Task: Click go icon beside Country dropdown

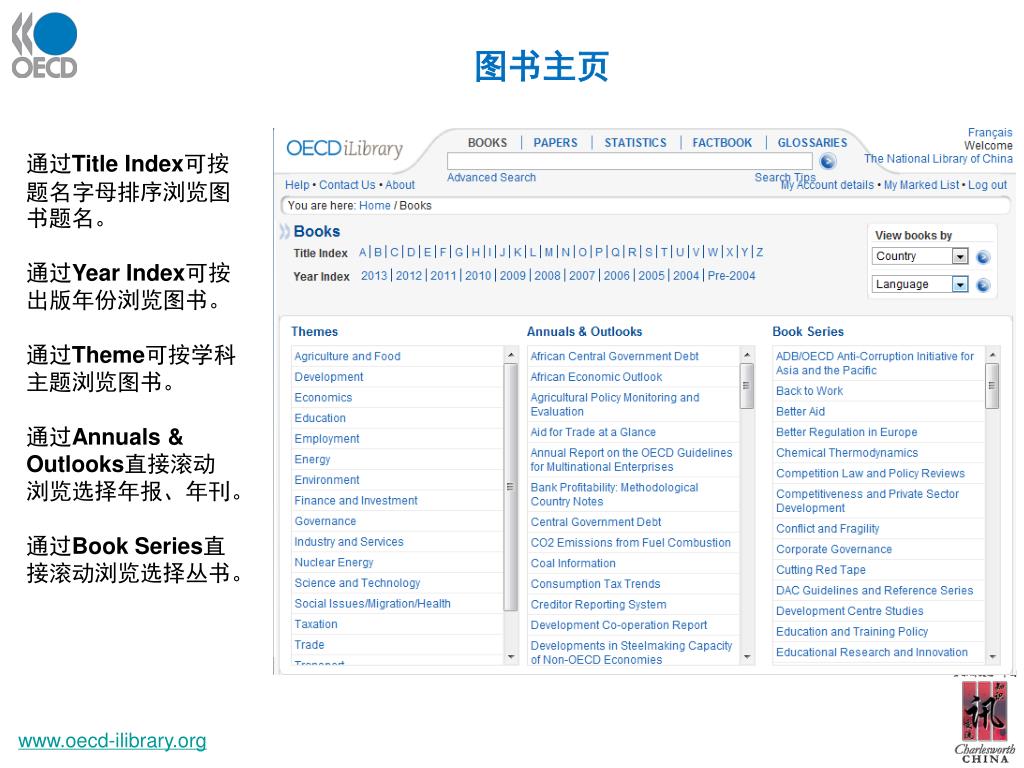Action: 983,257
